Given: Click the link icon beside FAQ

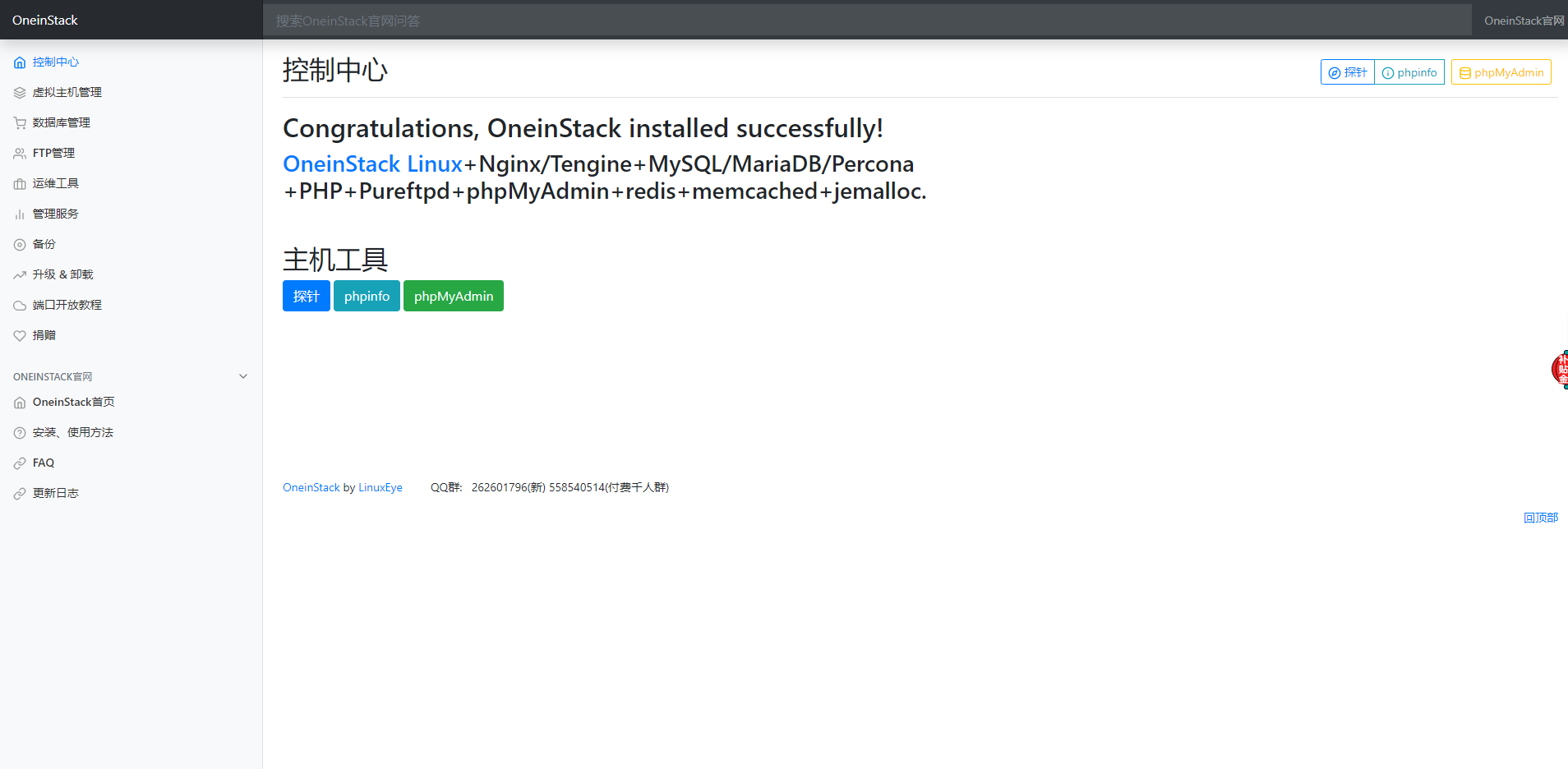Looking at the screenshot, I should pyautogui.click(x=20, y=463).
